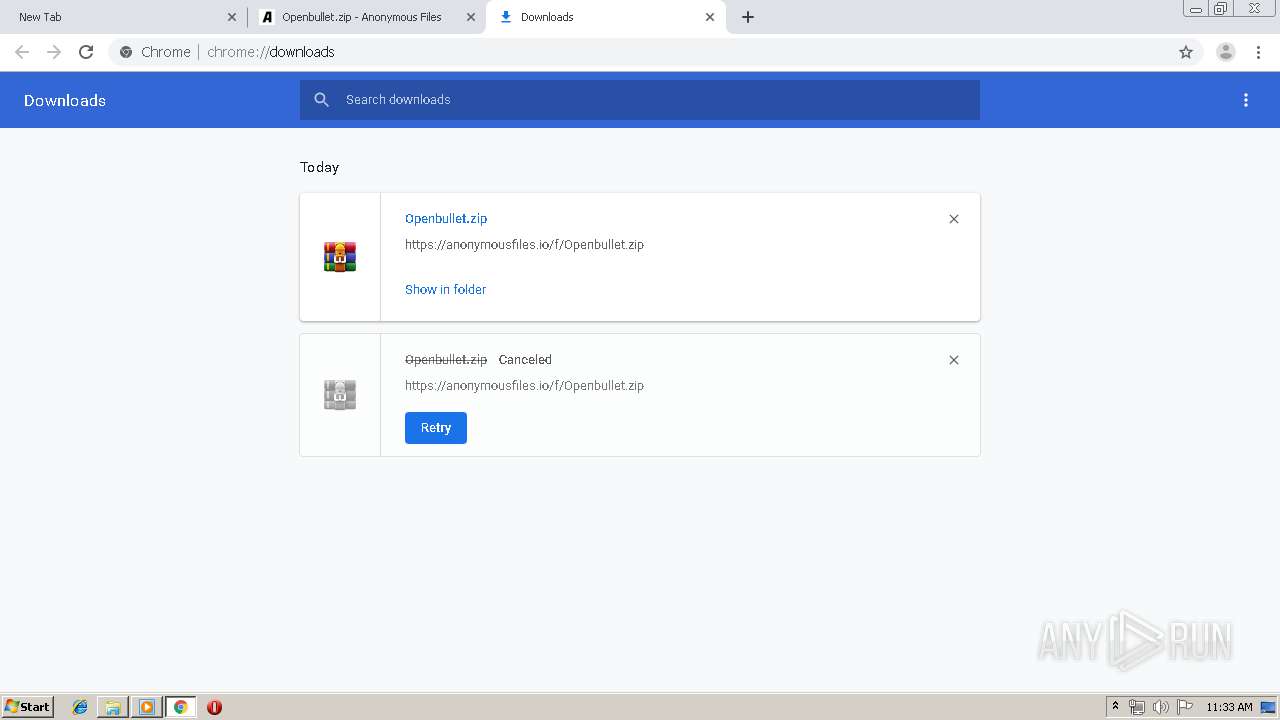Remove canceled Openbullet.zip from the list
The height and width of the screenshot is (720, 1280).
tap(954, 360)
